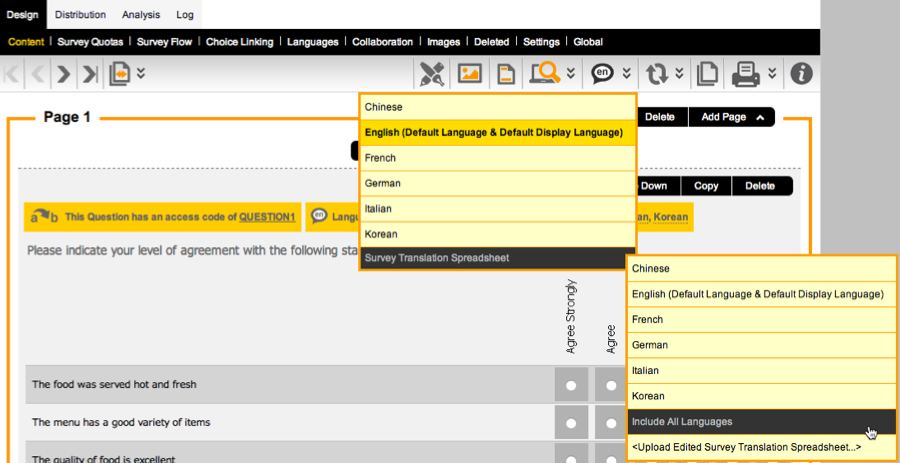Click the question Copy button
The image size is (900, 463).
click(x=706, y=186)
